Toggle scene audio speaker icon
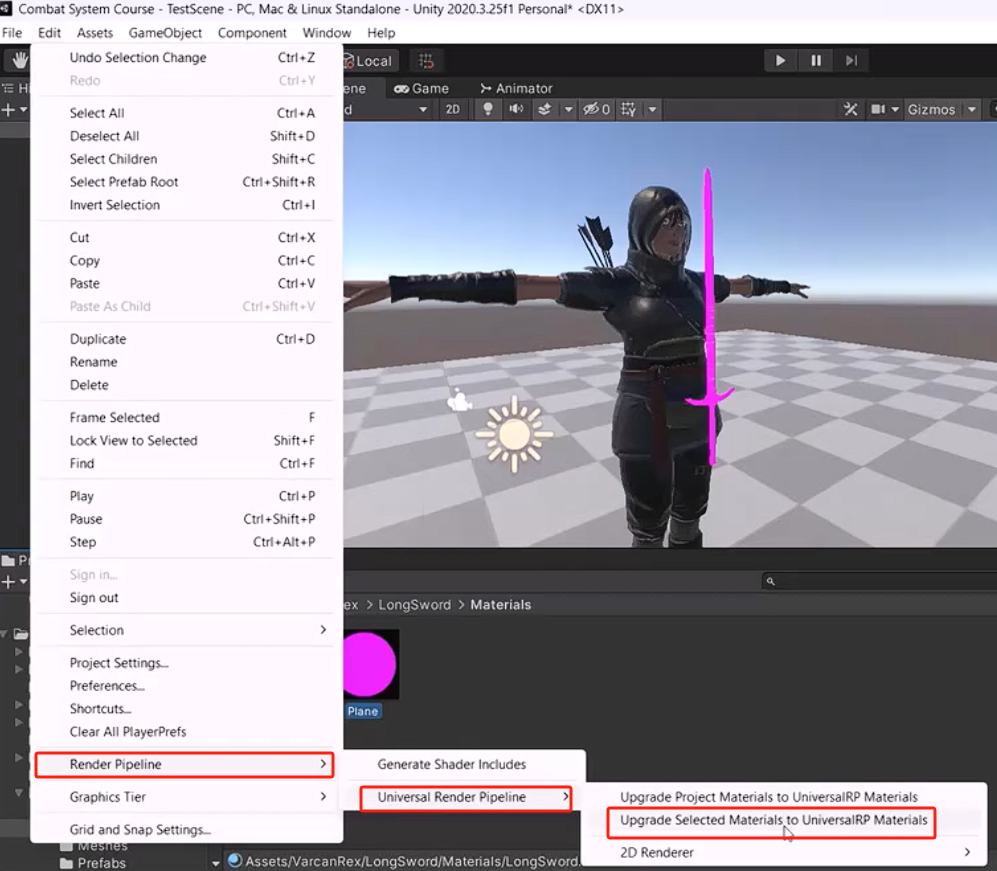Screen dimensions: 997x871 pyautogui.click(x=516, y=109)
